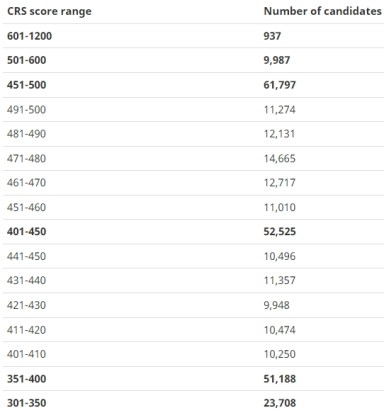
Task: Click the 11,357 candidates value
Action: tap(279, 280)
